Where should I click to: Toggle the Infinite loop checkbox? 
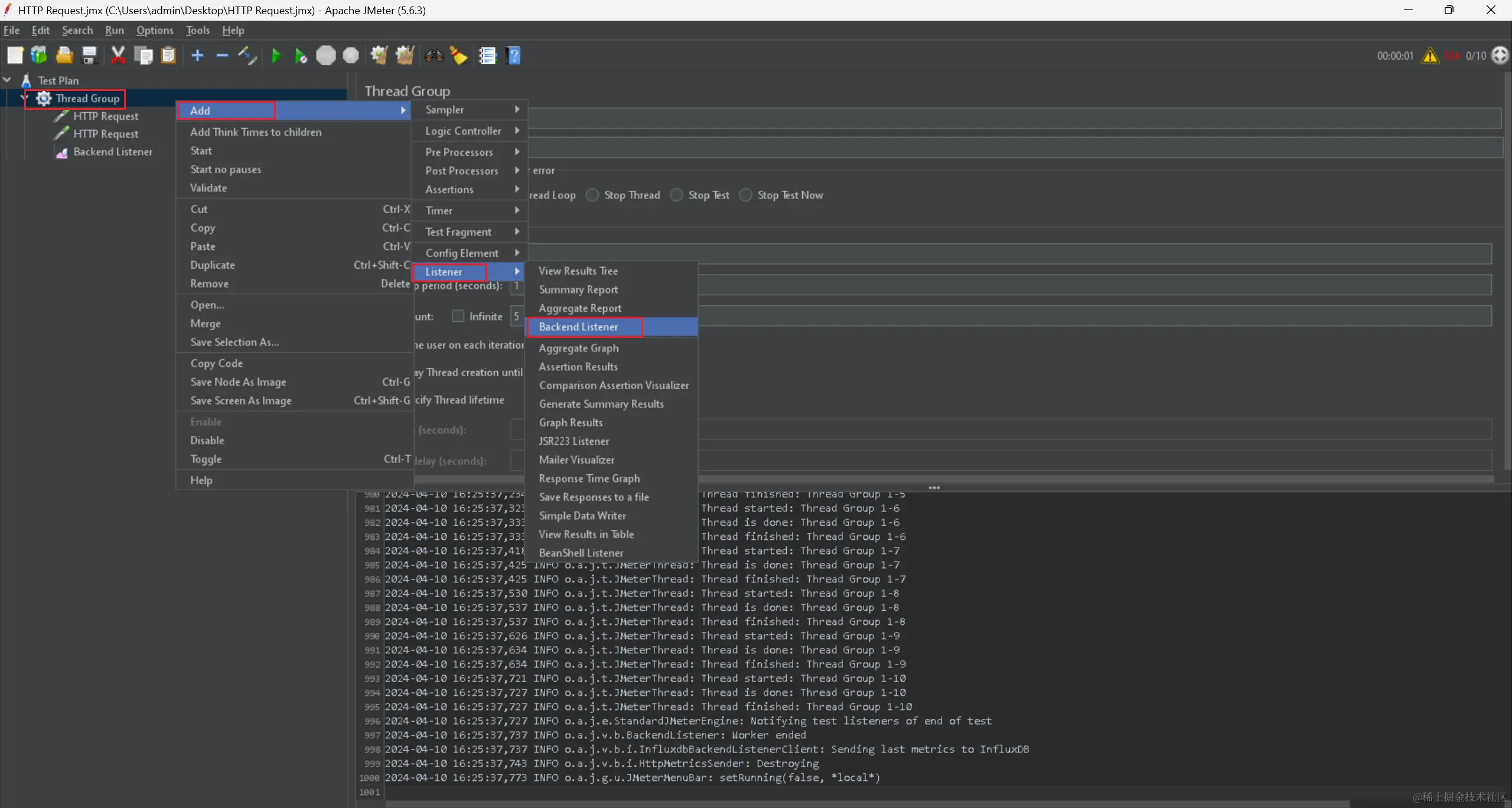(458, 316)
